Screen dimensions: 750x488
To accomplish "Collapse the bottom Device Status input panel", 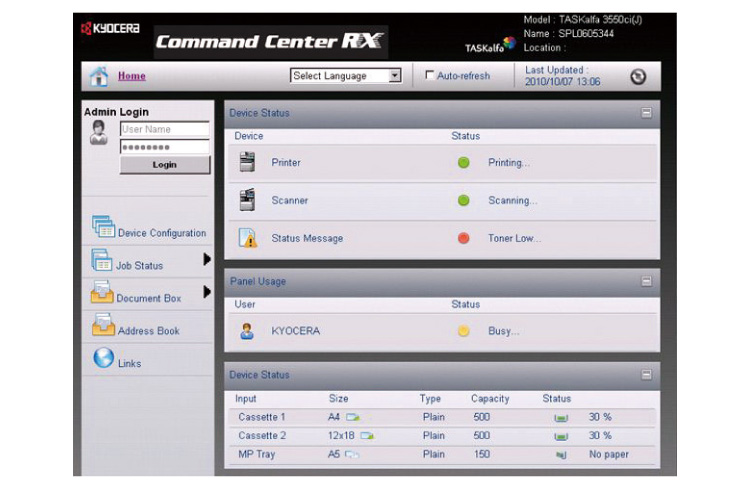I will tap(646, 375).
